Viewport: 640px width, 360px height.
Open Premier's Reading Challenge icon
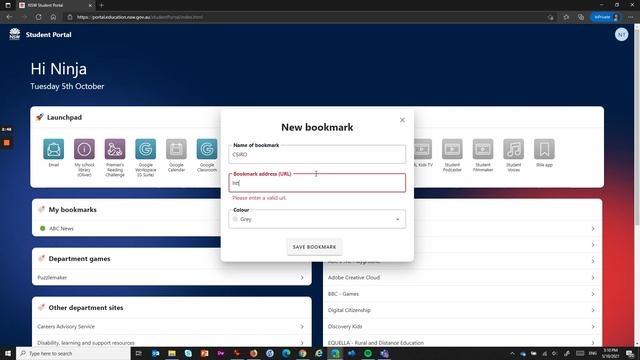(x=115, y=149)
